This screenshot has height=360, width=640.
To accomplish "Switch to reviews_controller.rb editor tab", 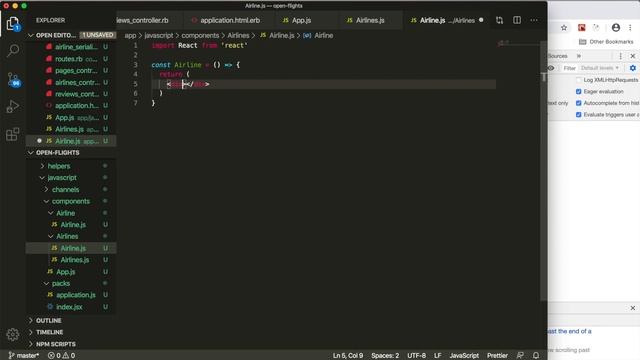I will click(150, 20).
